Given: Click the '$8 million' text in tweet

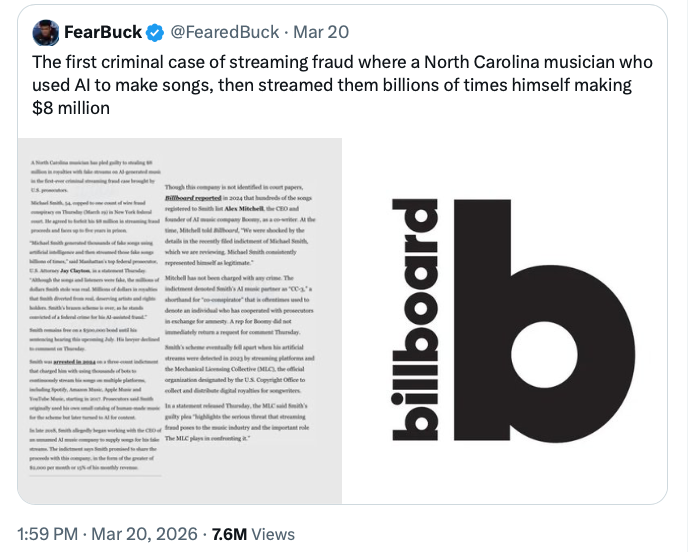Looking at the screenshot, I should tap(71, 107).
